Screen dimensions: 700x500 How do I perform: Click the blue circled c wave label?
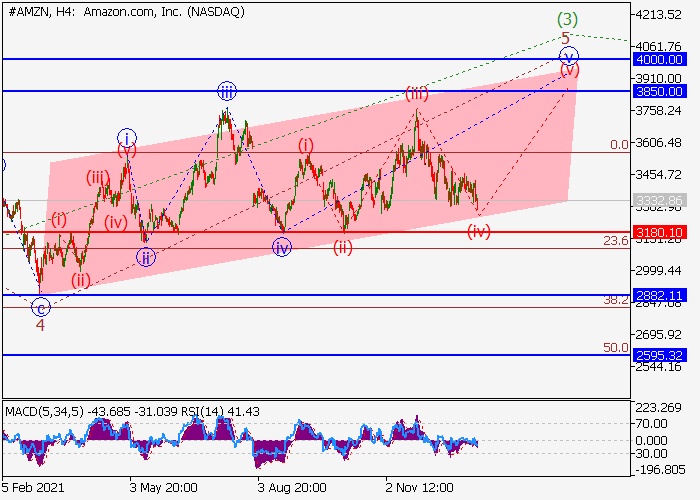click(41, 308)
